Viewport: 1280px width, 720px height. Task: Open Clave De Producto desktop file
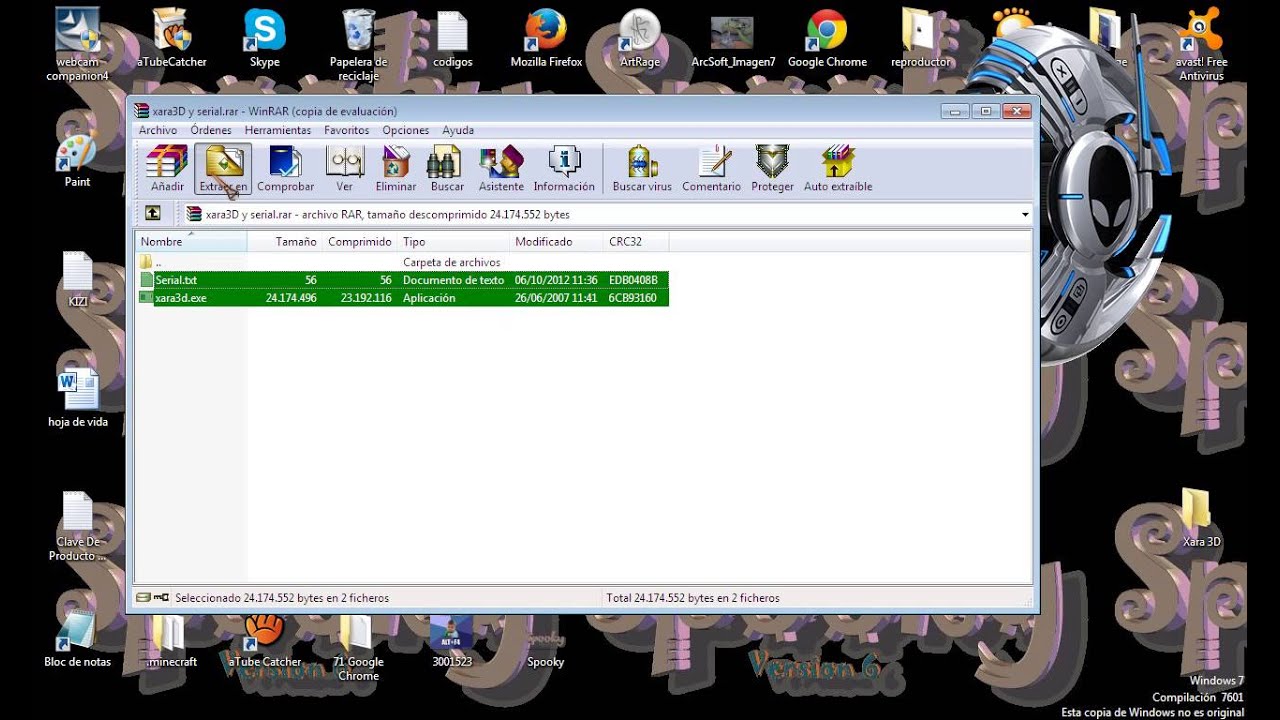77,526
